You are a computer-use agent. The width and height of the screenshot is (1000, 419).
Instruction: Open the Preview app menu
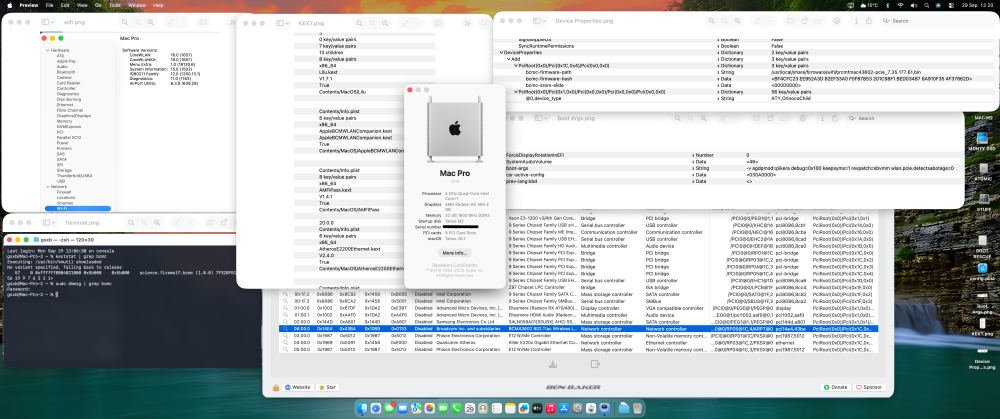pos(28,4)
